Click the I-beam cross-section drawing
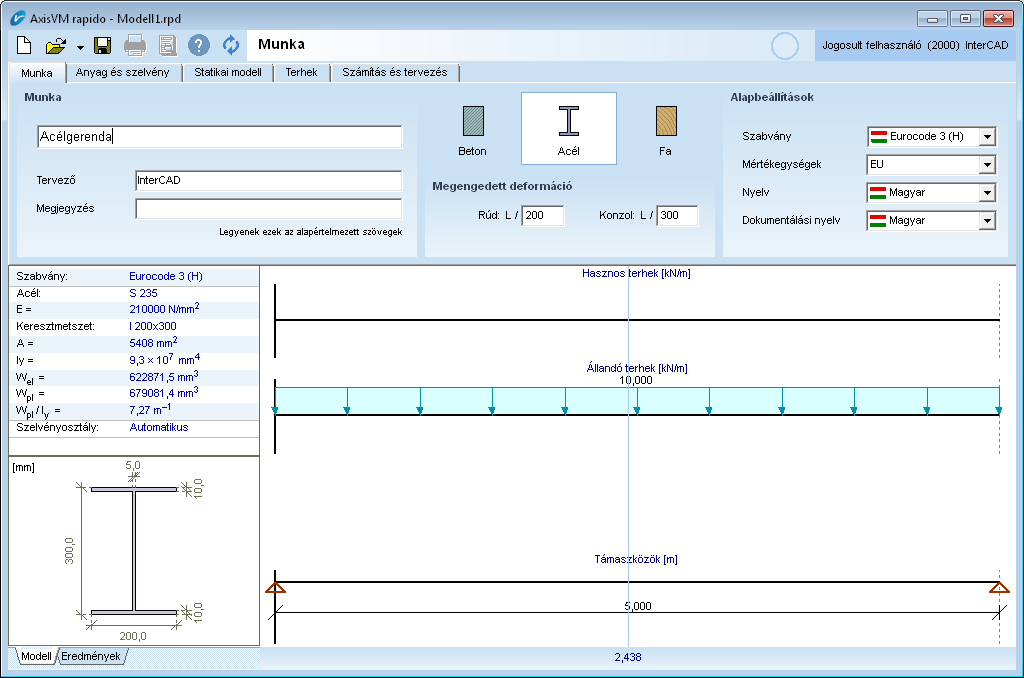 134,551
